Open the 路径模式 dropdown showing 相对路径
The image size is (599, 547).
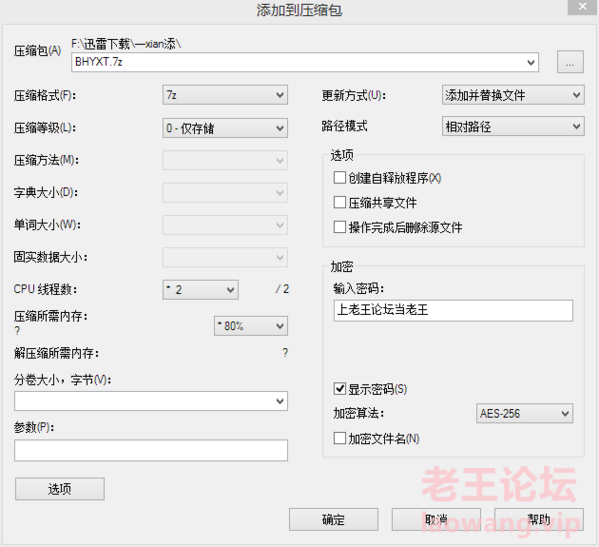tap(513, 126)
